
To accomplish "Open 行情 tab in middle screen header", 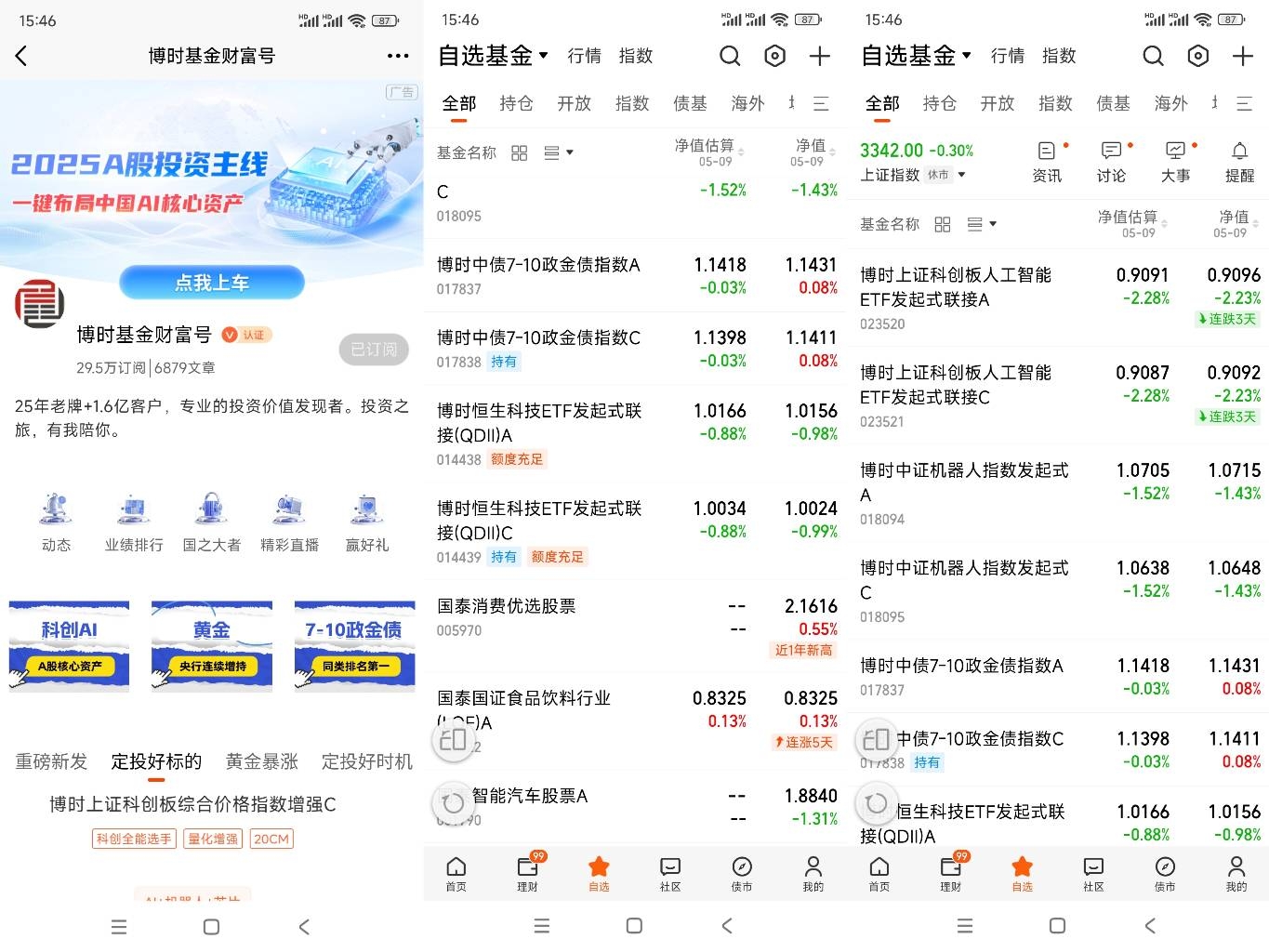I will (x=584, y=56).
